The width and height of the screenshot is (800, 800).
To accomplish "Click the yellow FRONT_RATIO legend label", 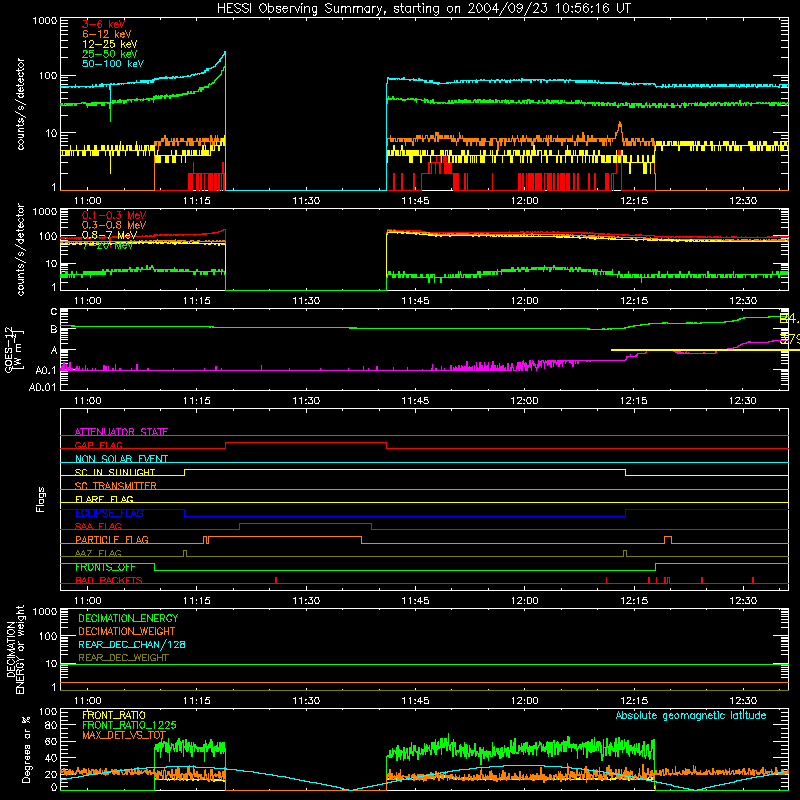I will 114,715.
